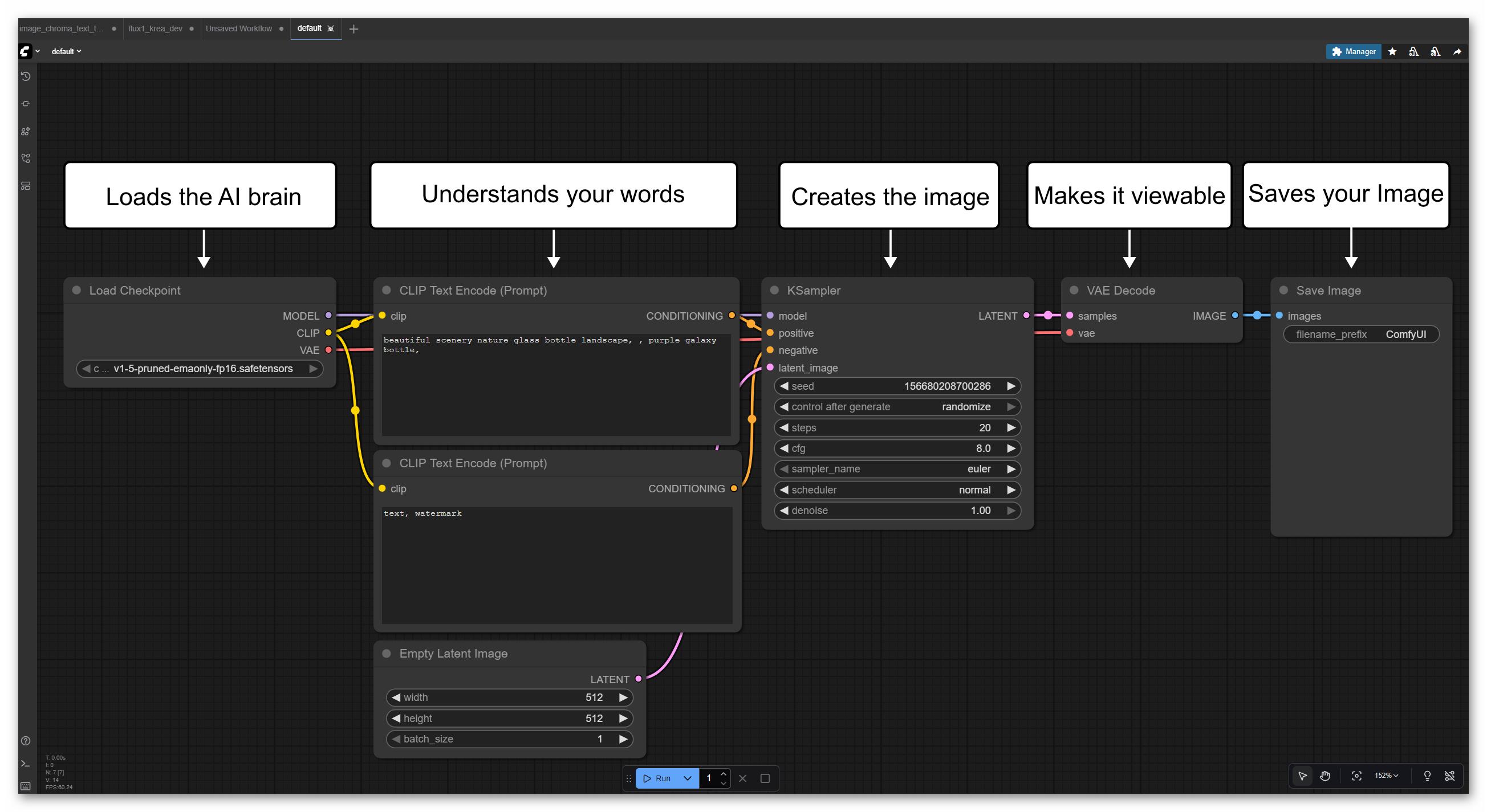
Task: Open the queue history sidebar panel
Action: (26, 77)
